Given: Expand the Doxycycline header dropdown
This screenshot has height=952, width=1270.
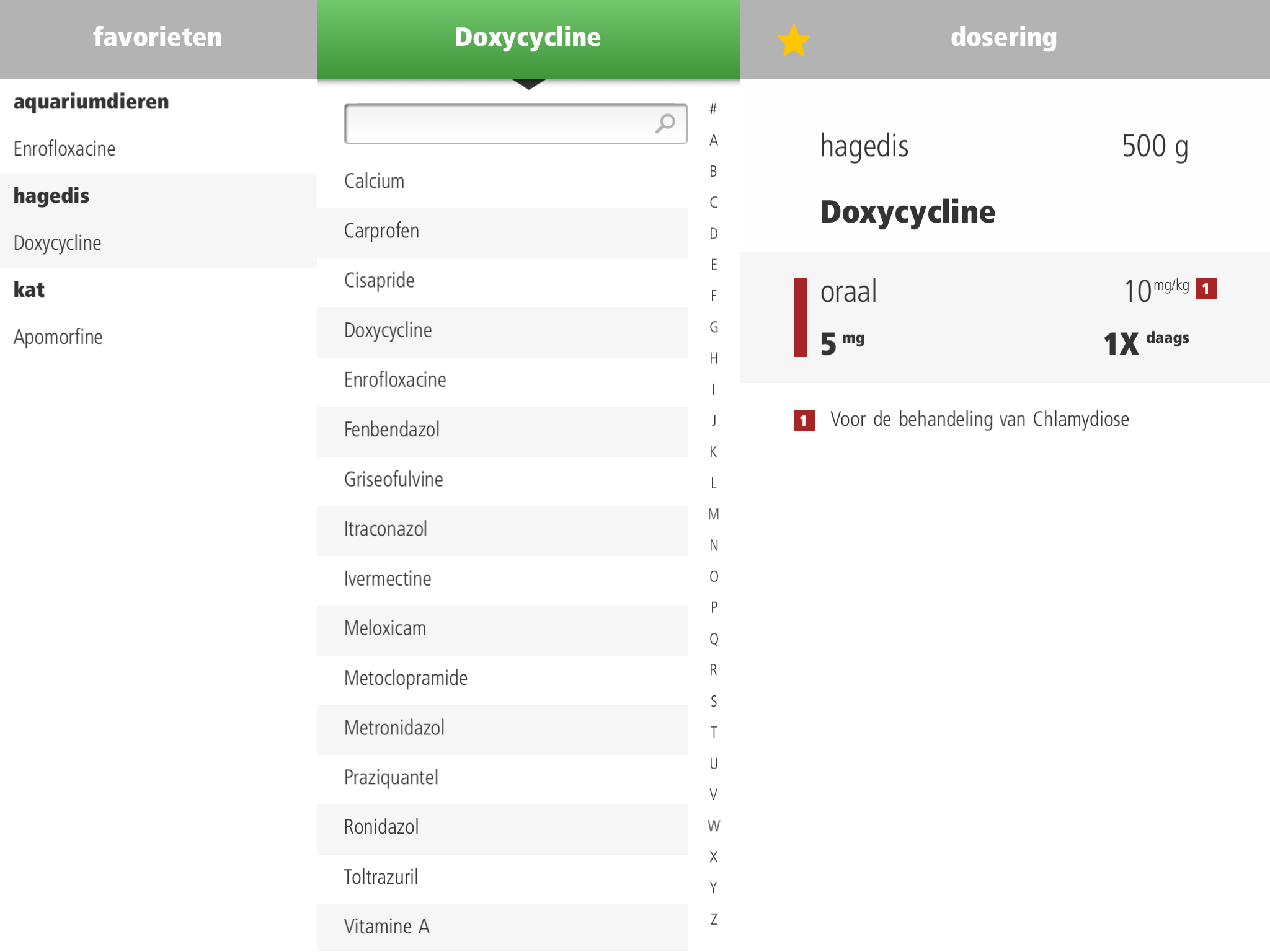Looking at the screenshot, I should 528,38.
